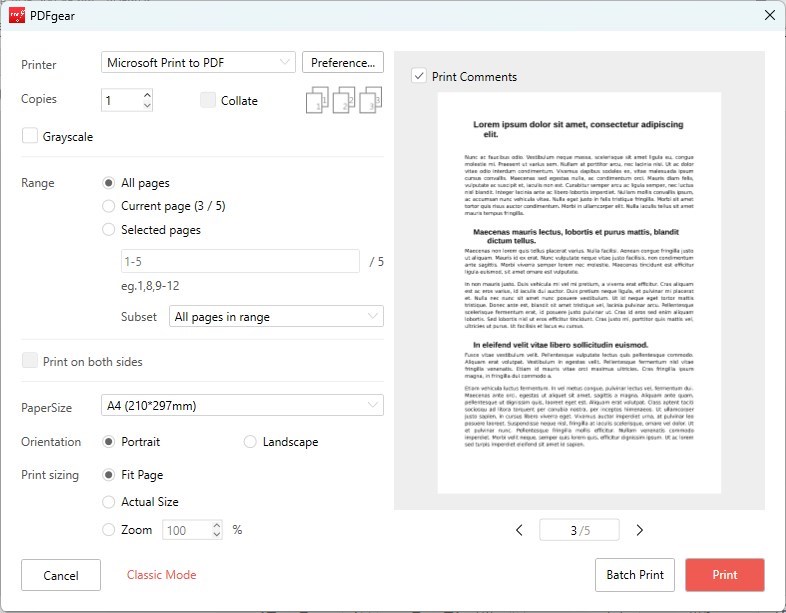Click the Print sizing label

pos(50,475)
